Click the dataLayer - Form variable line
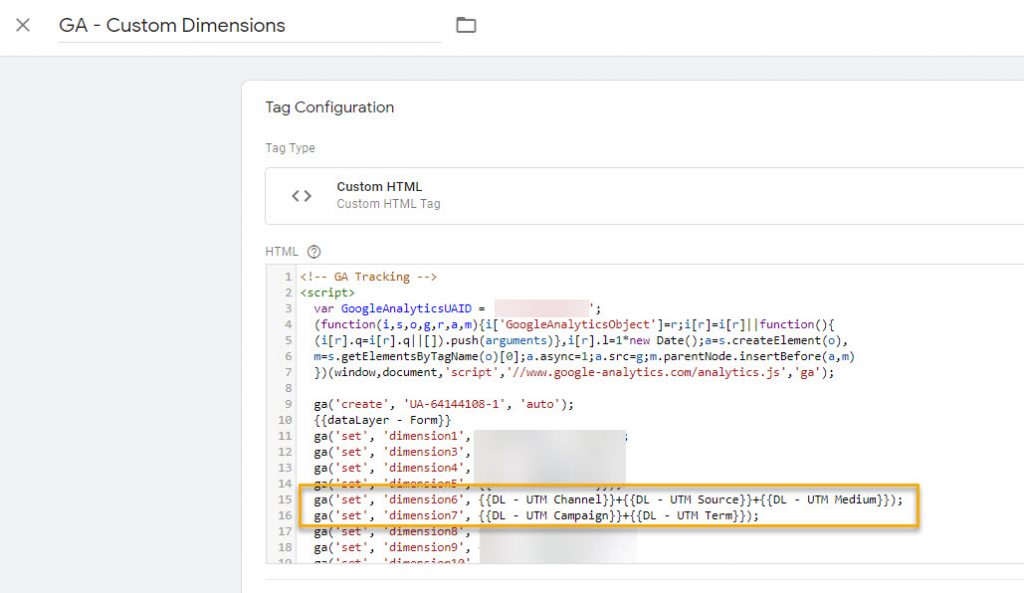The width and height of the screenshot is (1024, 593). point(382,420)
